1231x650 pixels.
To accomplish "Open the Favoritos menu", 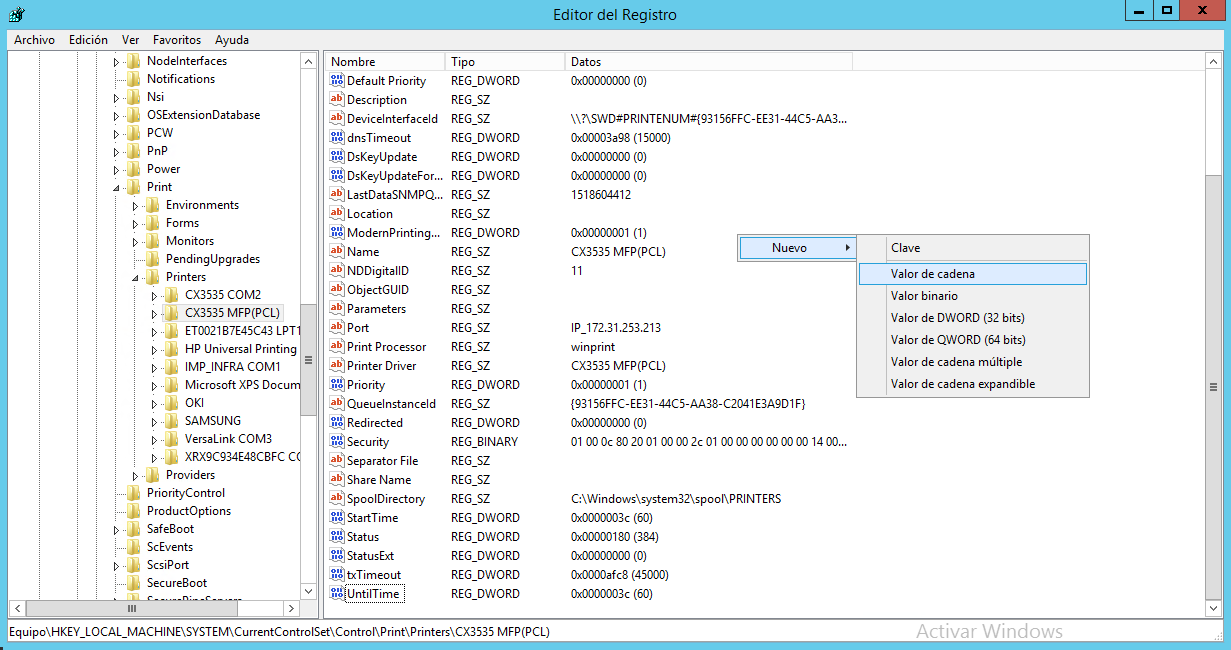I will [176, 40].
